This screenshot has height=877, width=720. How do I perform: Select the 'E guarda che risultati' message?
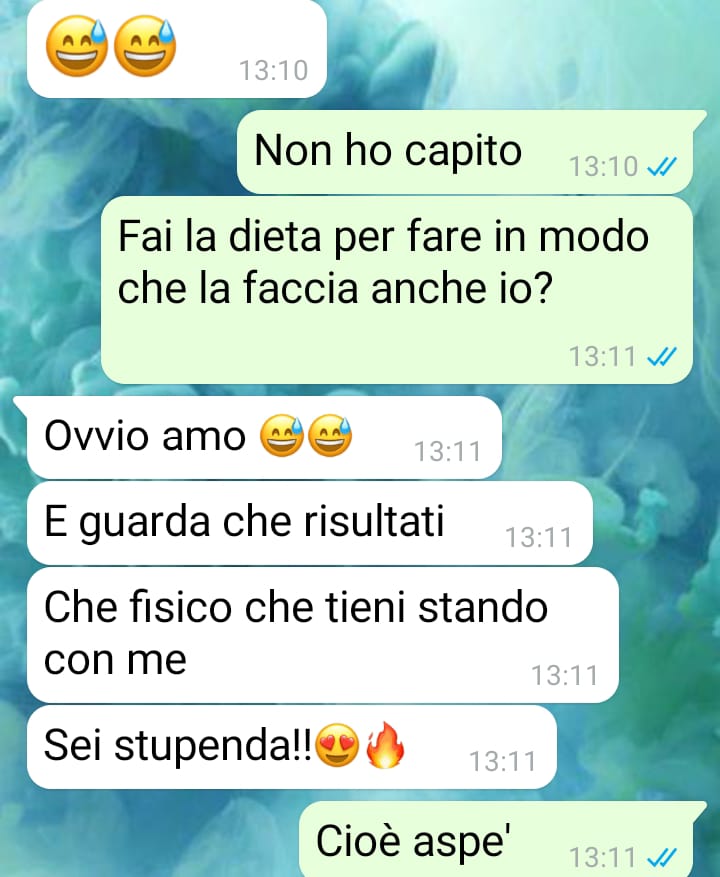pyautogui.click(x=309, y=523)
